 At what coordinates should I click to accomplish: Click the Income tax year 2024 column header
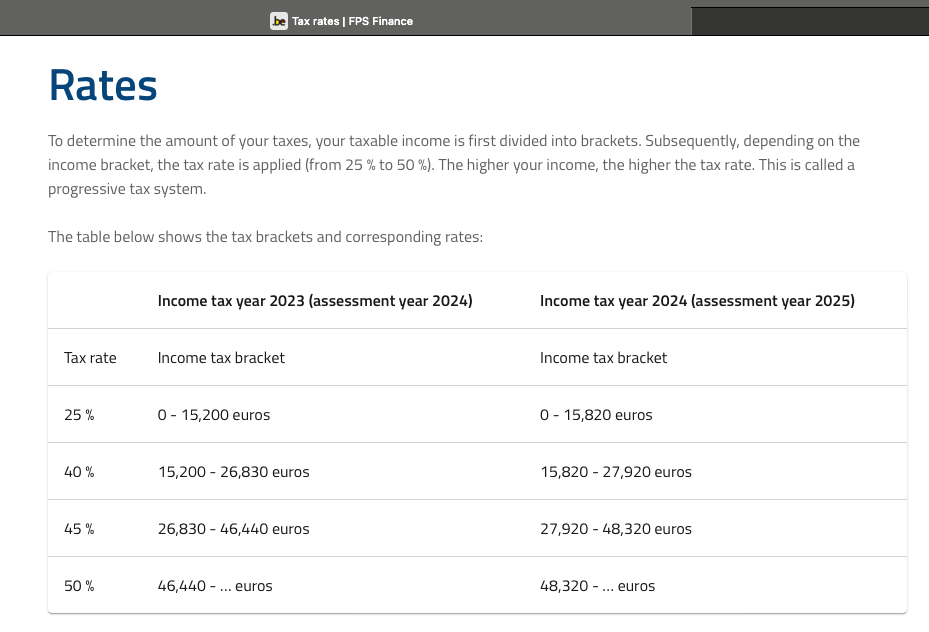coord(697,301)
